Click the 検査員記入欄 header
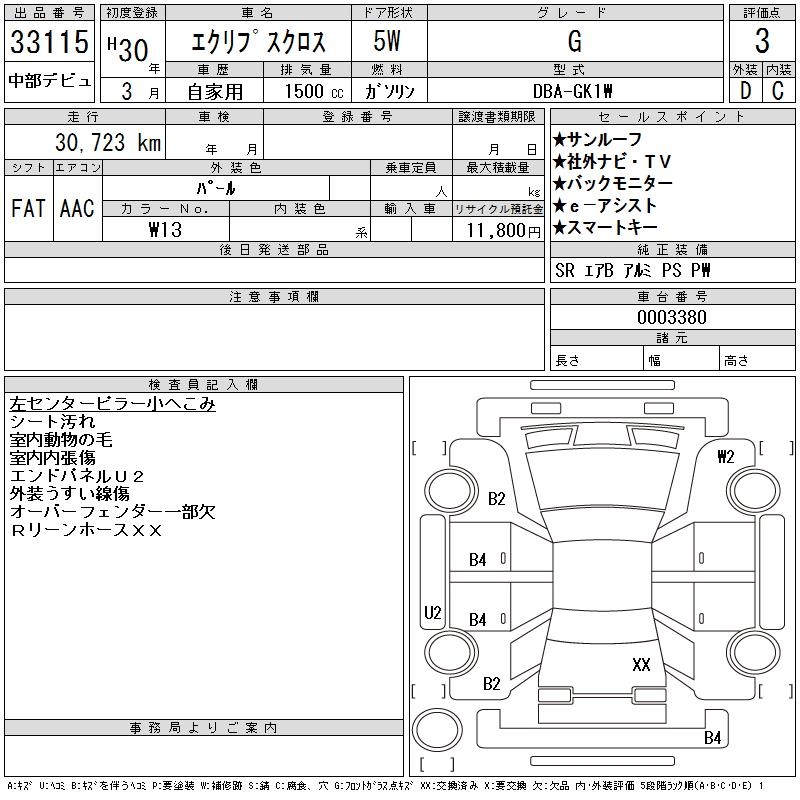This screenshot has width=800, height=800. (204, 384)
